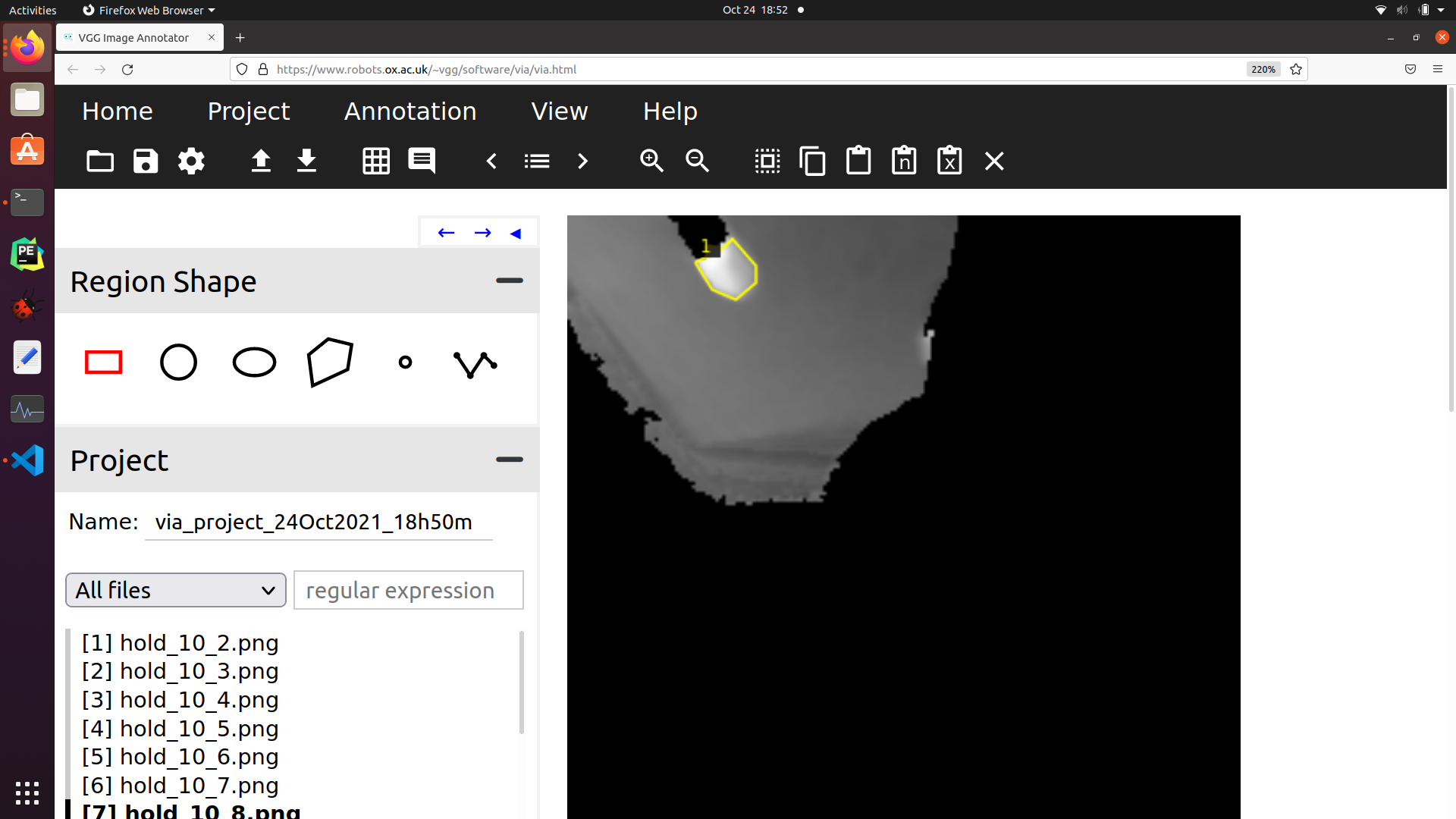This screenshot has height=819, width=1456.
Task: Select the rectangle region shape
Action: pos(103,362)
